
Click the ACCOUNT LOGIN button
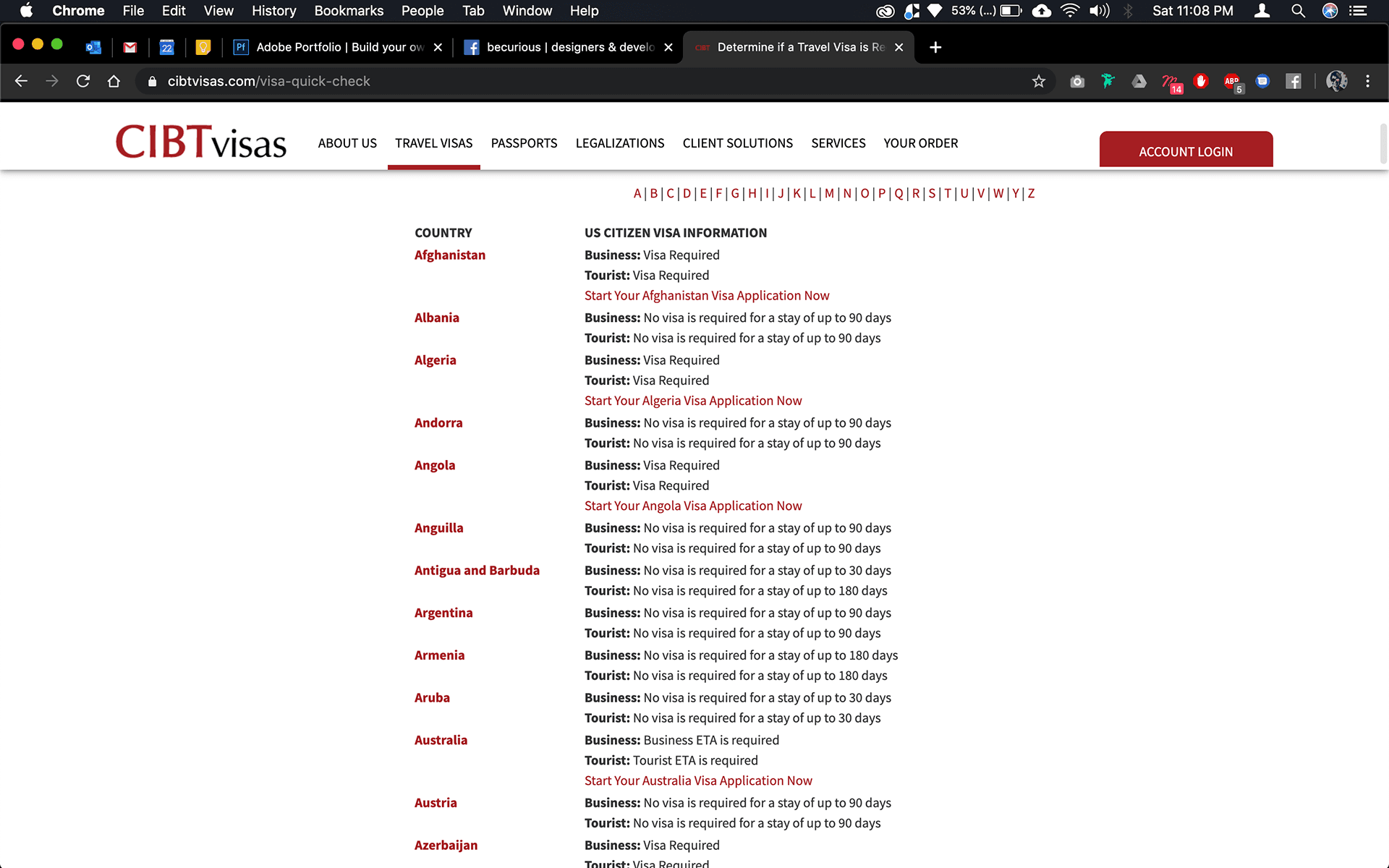click(1186, 150)
